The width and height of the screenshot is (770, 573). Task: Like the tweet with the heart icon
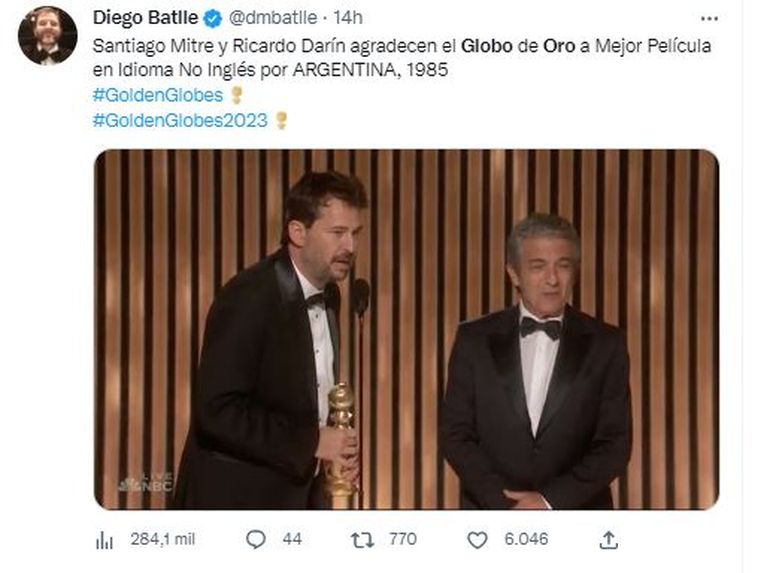(x=477, y=540)
